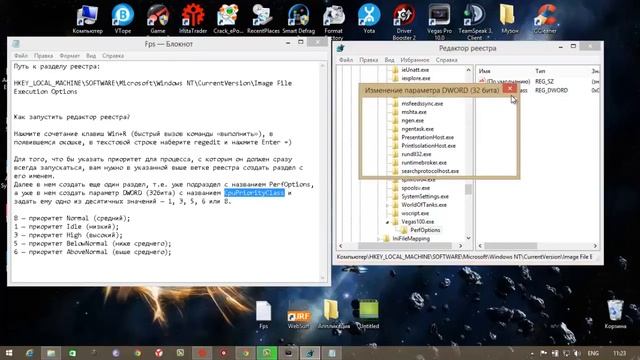Open the Мусор desktop folder

click(509, 18)
